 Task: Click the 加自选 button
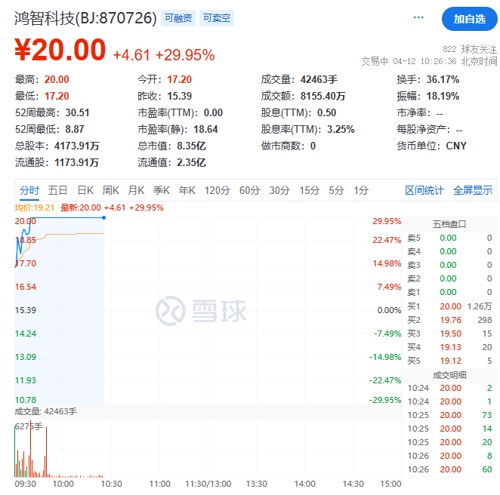[469, 19]
